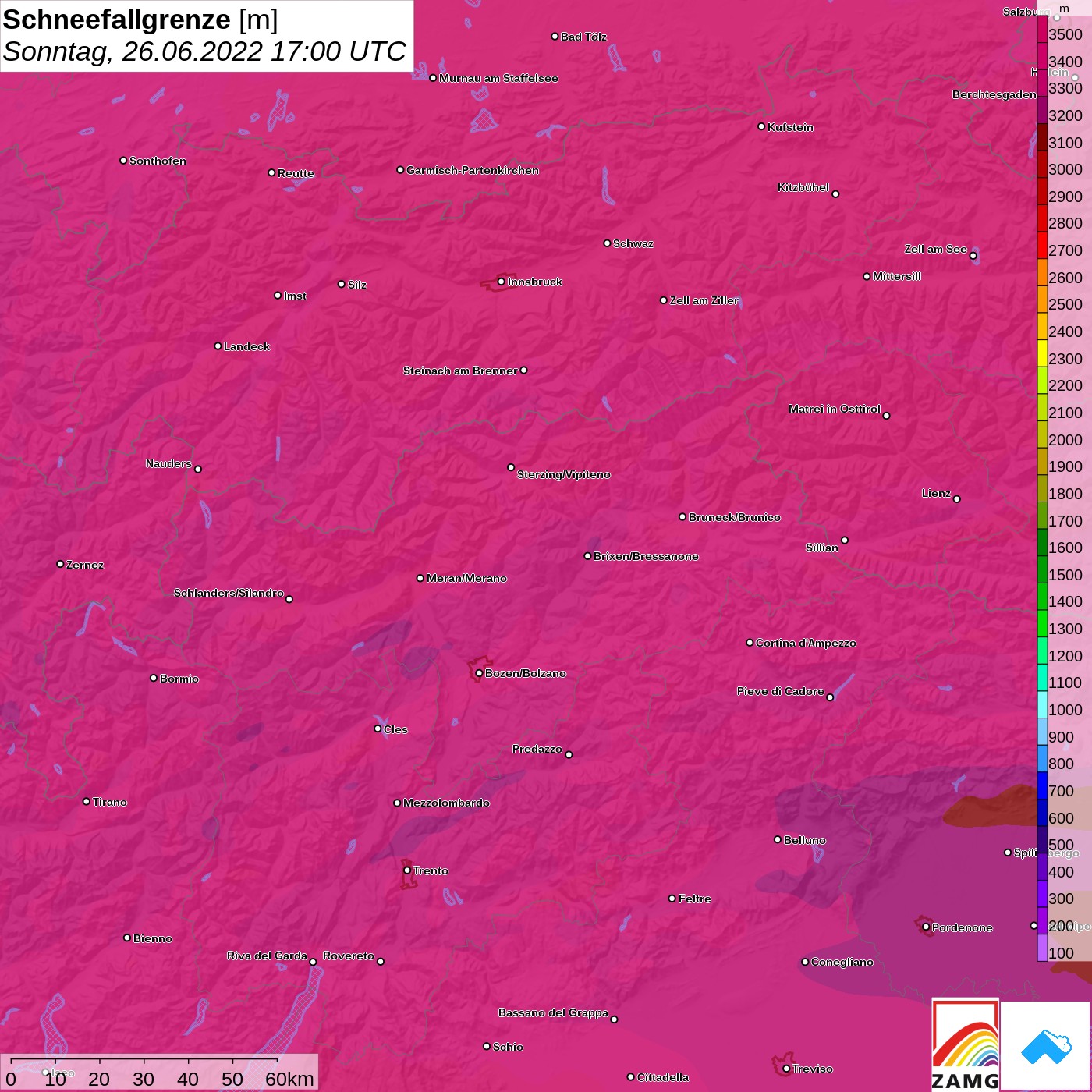This screenshot has height=1092, width=1092.
Task: Click the Nauders label
Action: pyautogui.click(x=168, y=463)
